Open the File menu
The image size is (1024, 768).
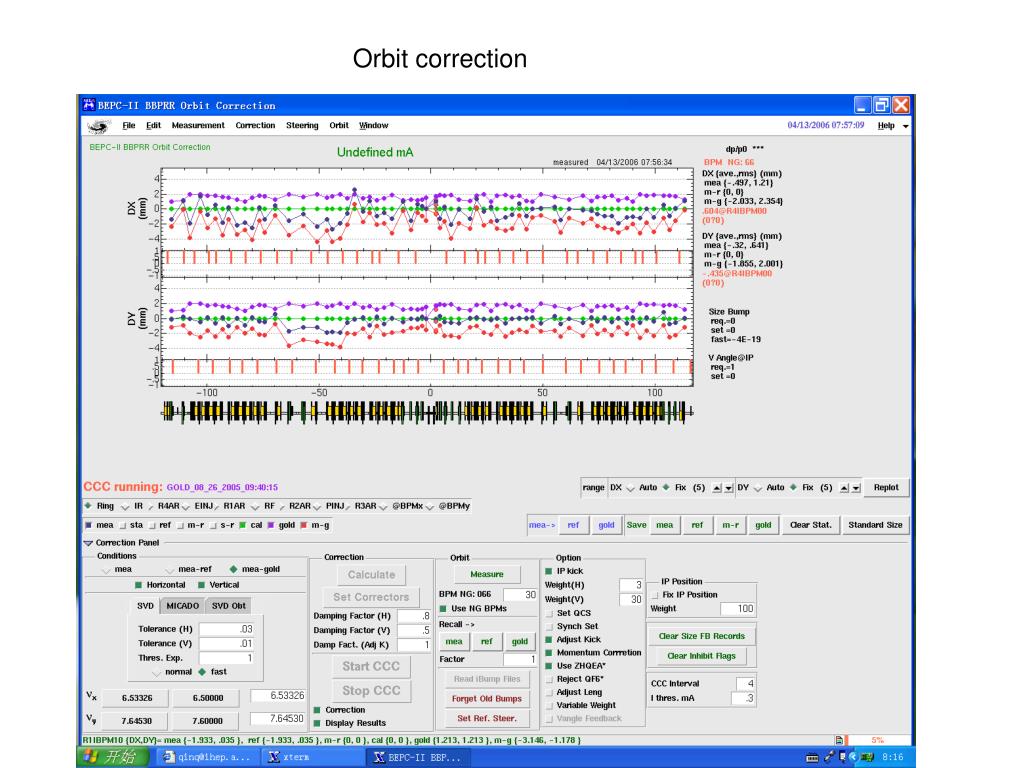tap(129, 125)
